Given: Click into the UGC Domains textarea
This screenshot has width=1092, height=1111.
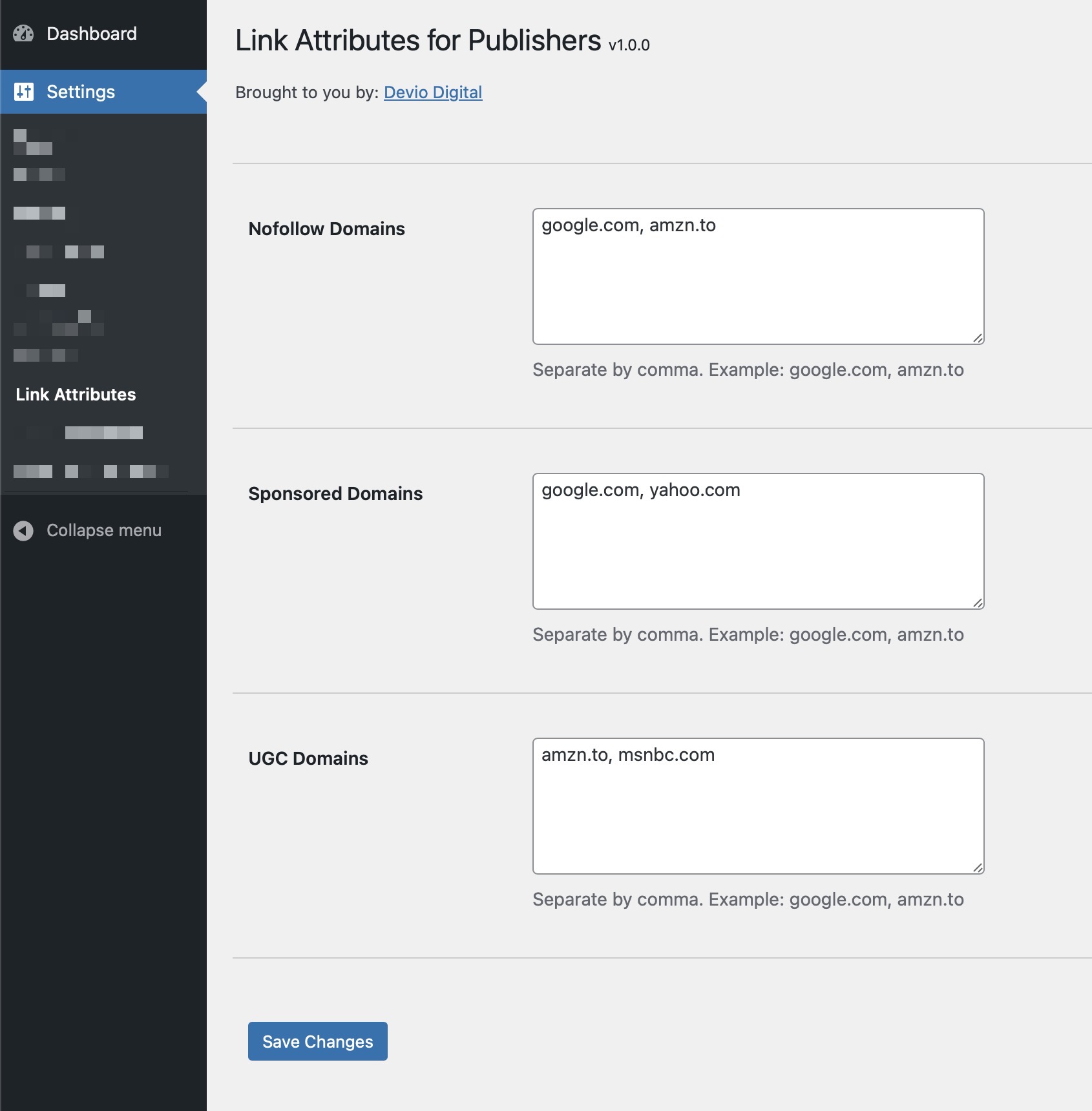Looking at the screenshot, I should (759, 806).
